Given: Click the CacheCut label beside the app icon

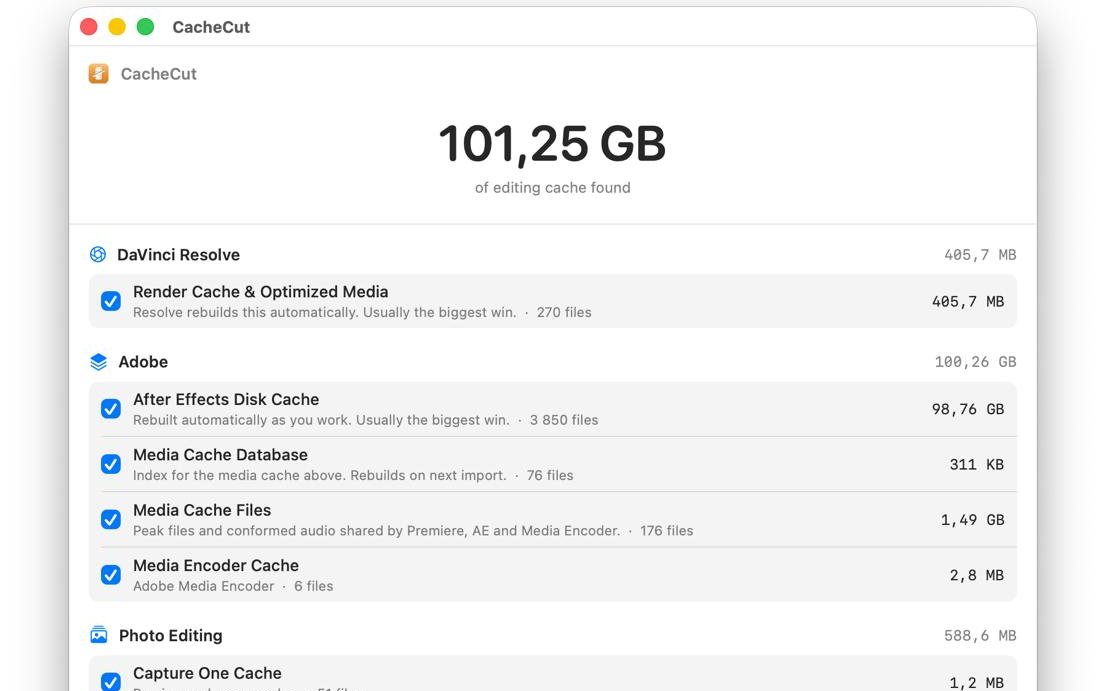Looking at the screenshot, I should [159, 73].
